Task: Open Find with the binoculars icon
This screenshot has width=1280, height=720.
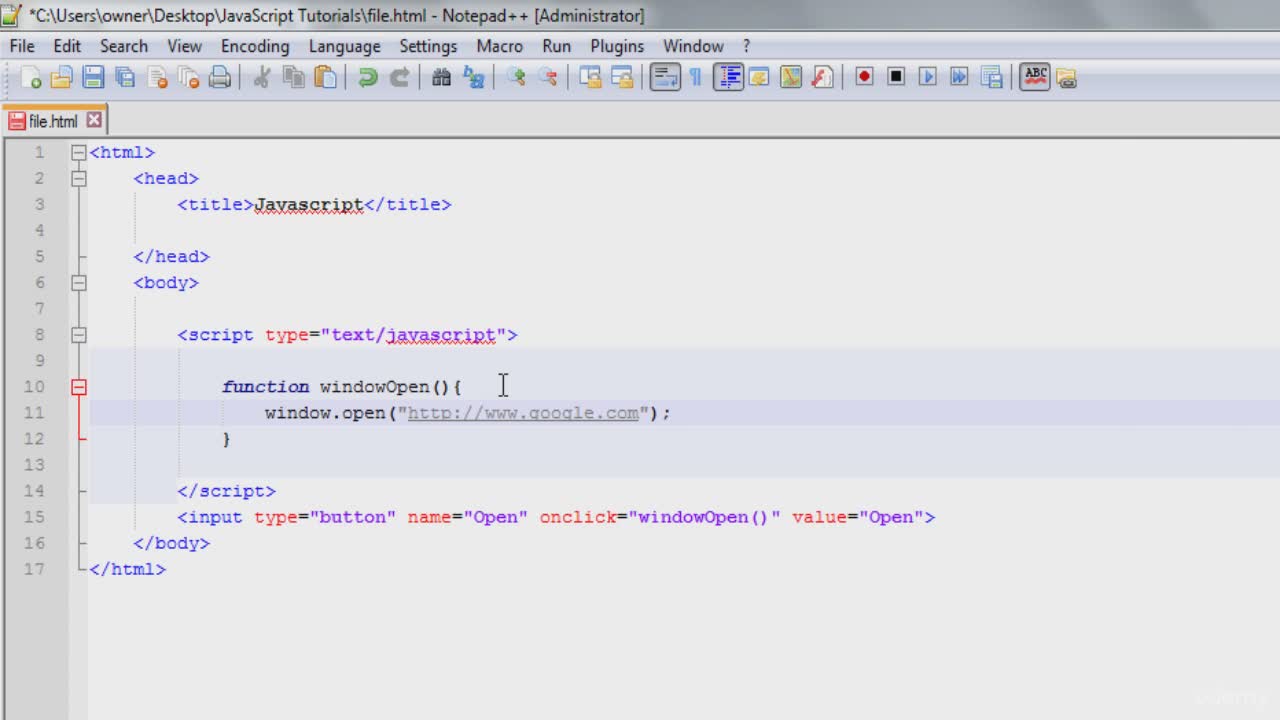Action: (441, 77)
